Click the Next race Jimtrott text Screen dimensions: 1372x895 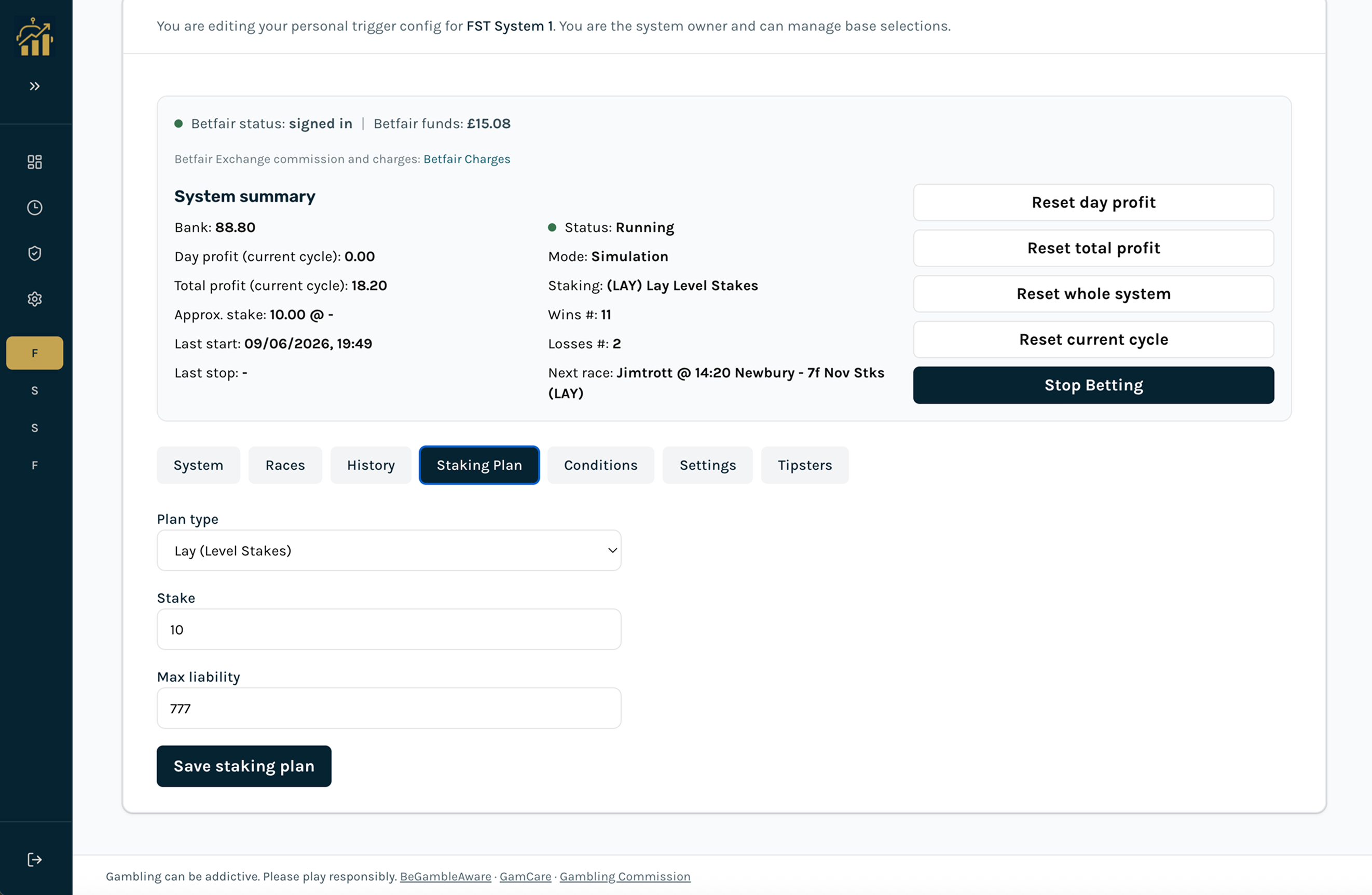click(716, 383)
